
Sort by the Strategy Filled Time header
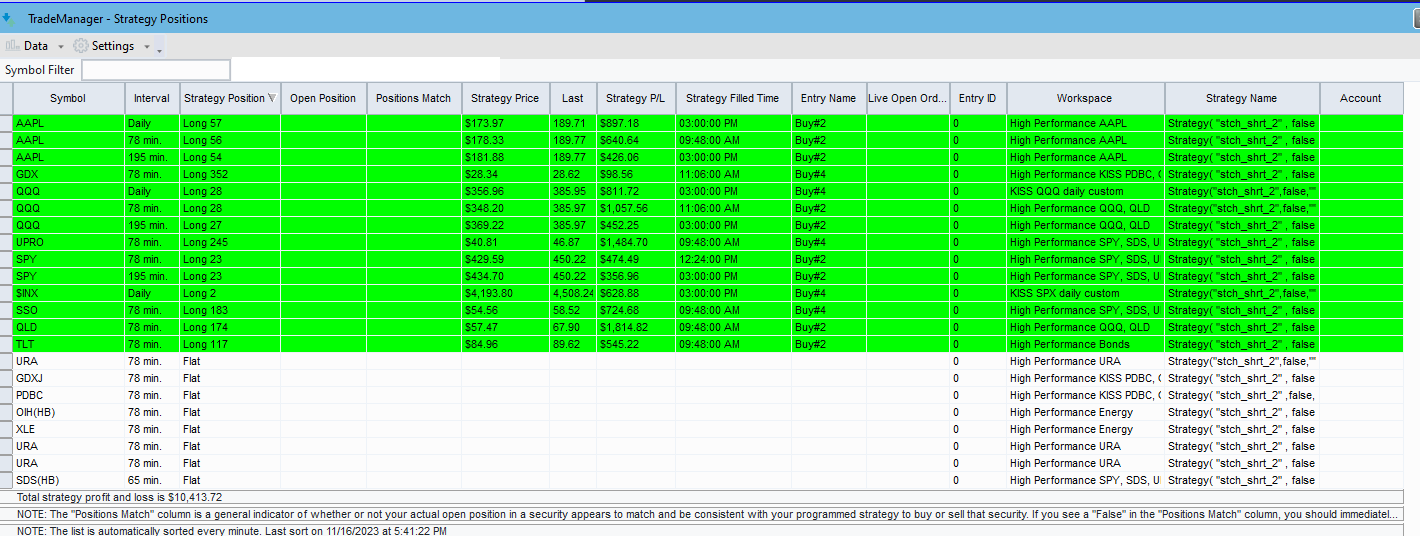(732, 98)
